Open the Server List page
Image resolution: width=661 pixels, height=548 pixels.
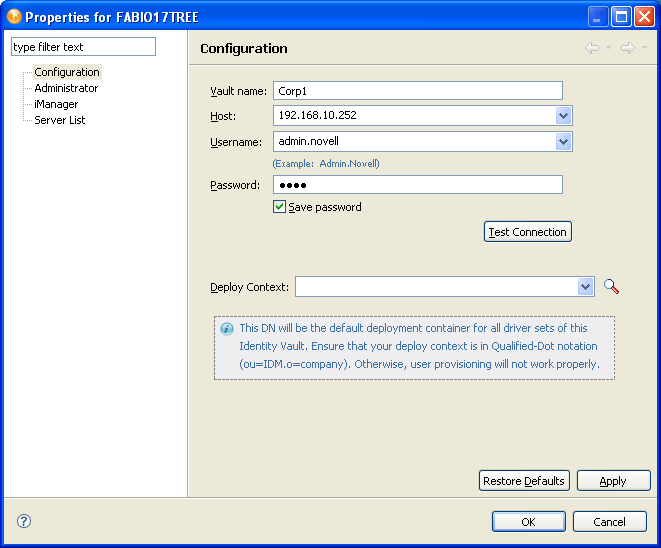60,120
